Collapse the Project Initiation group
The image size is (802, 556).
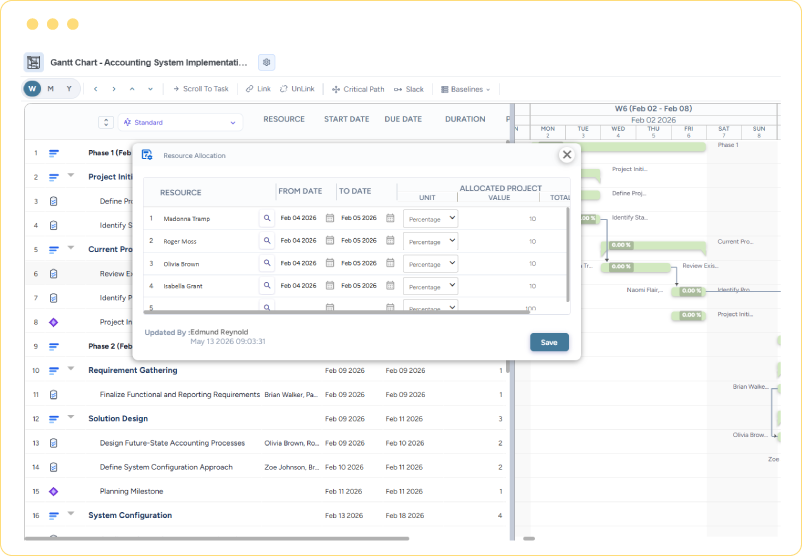[71, 175]
